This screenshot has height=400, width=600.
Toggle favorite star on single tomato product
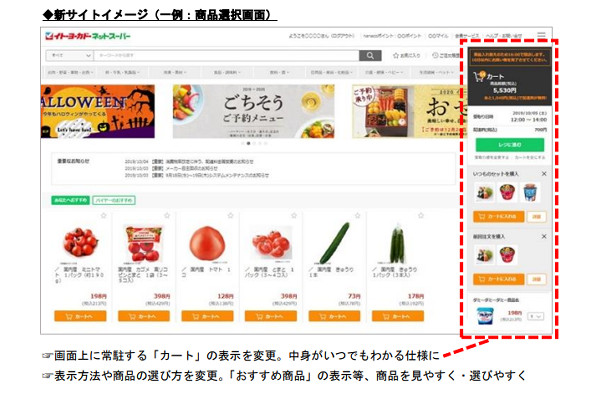coord(230,216)
